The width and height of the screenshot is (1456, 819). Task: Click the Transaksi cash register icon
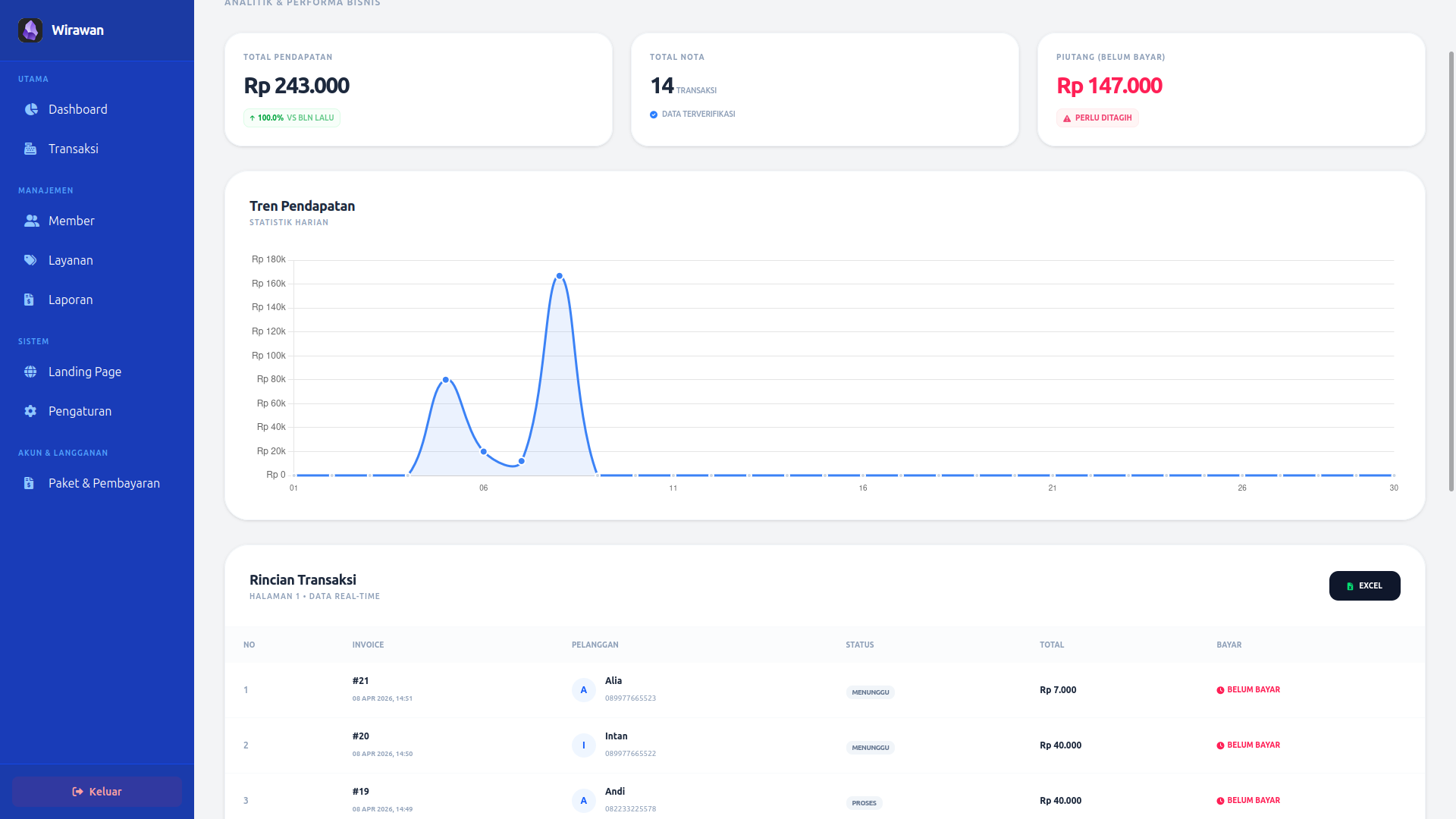point(30,149)
